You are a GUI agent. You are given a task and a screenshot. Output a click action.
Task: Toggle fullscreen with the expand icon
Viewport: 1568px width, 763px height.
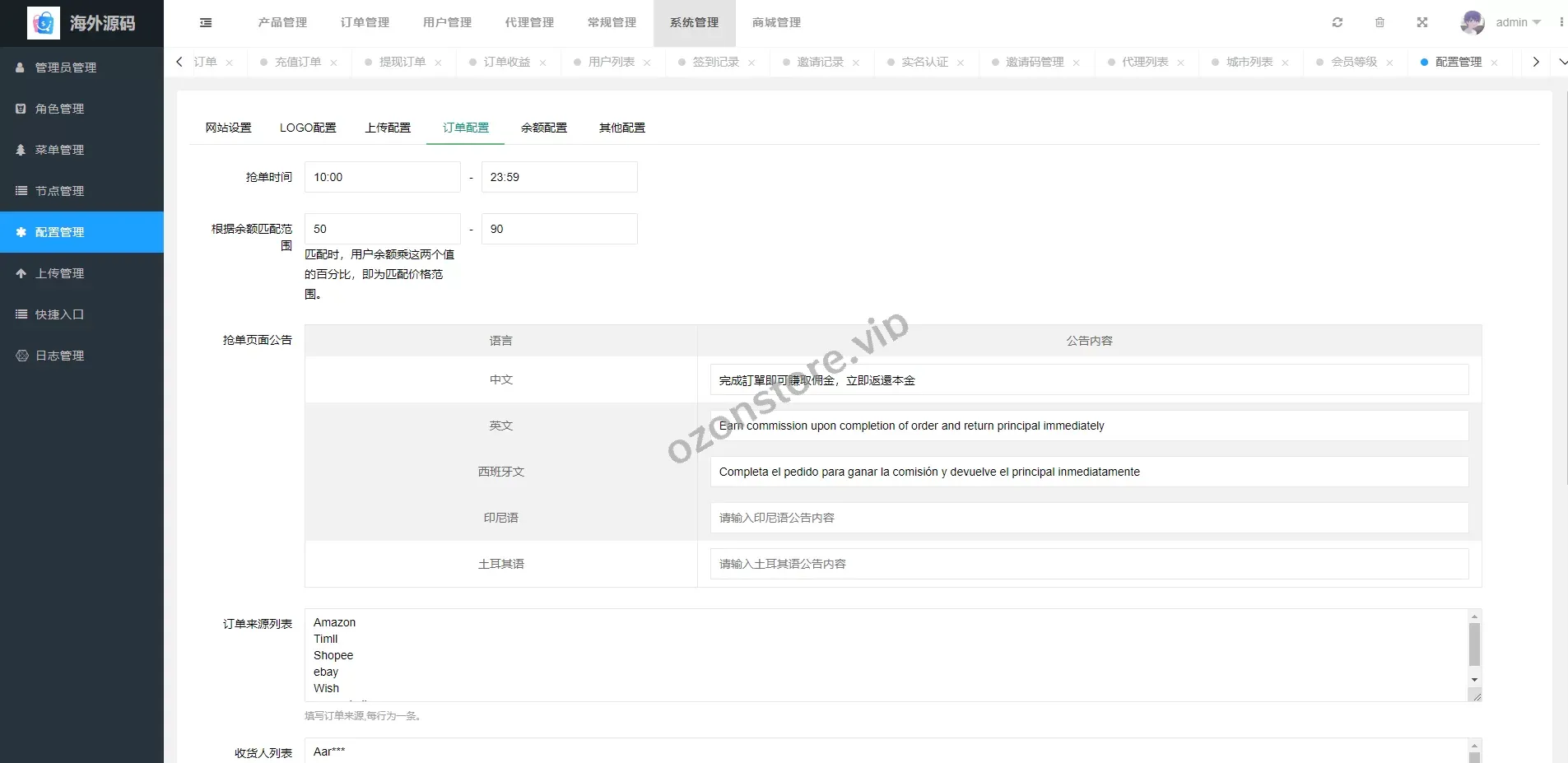1422,22
